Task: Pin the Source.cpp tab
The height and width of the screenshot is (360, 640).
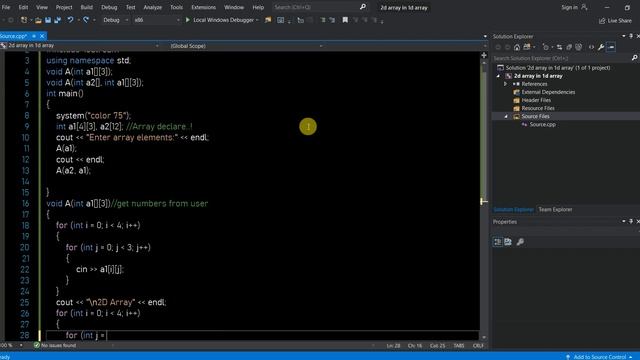Action: coord(34,36)
